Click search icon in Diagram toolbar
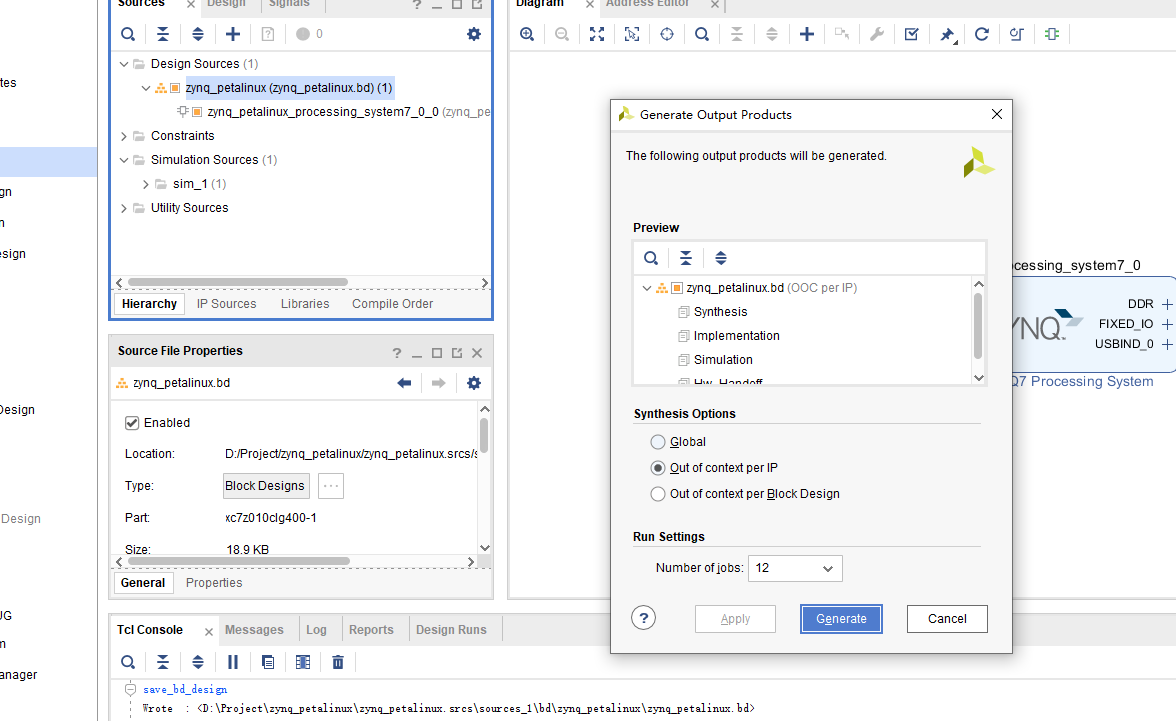This screenshot has height=721, width=1176. tap(702, 34)
